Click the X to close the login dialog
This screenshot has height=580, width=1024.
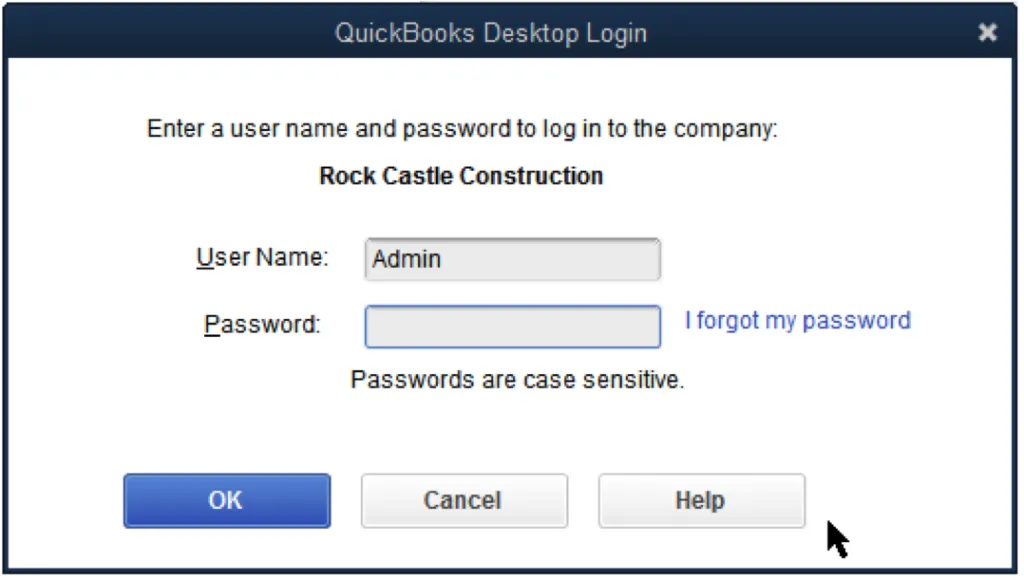point(987,32)
